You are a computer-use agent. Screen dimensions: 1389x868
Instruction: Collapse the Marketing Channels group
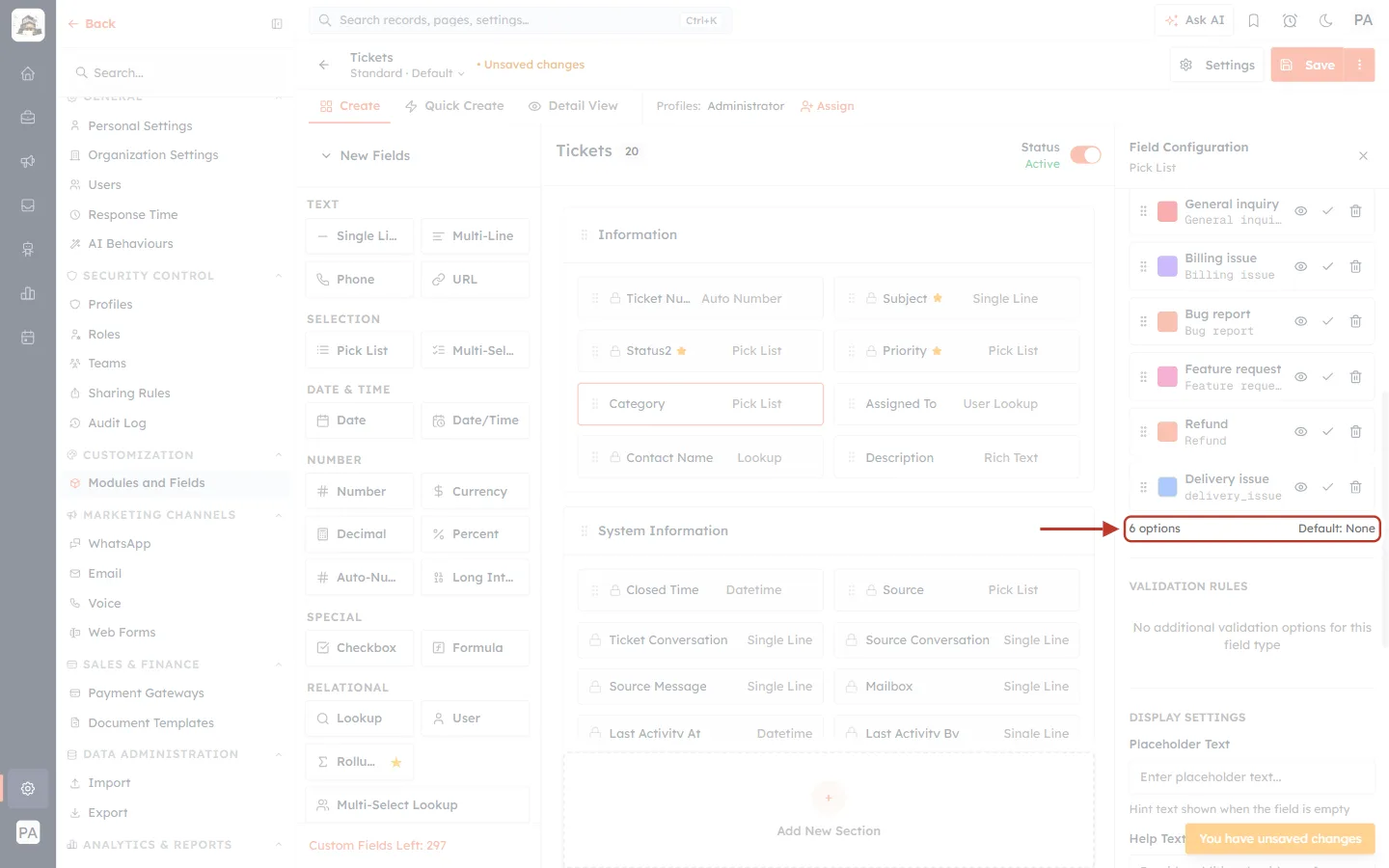279,515
